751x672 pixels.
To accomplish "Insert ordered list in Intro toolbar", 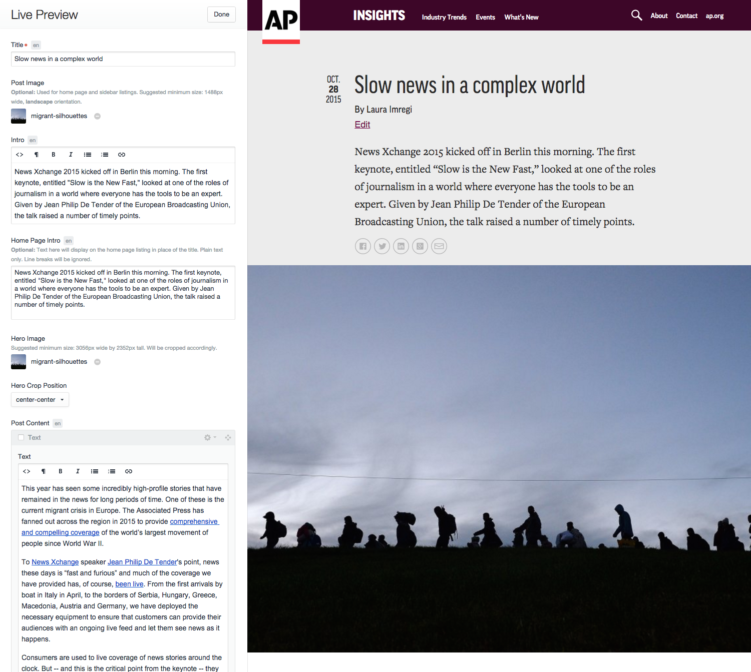I will 104,155.
